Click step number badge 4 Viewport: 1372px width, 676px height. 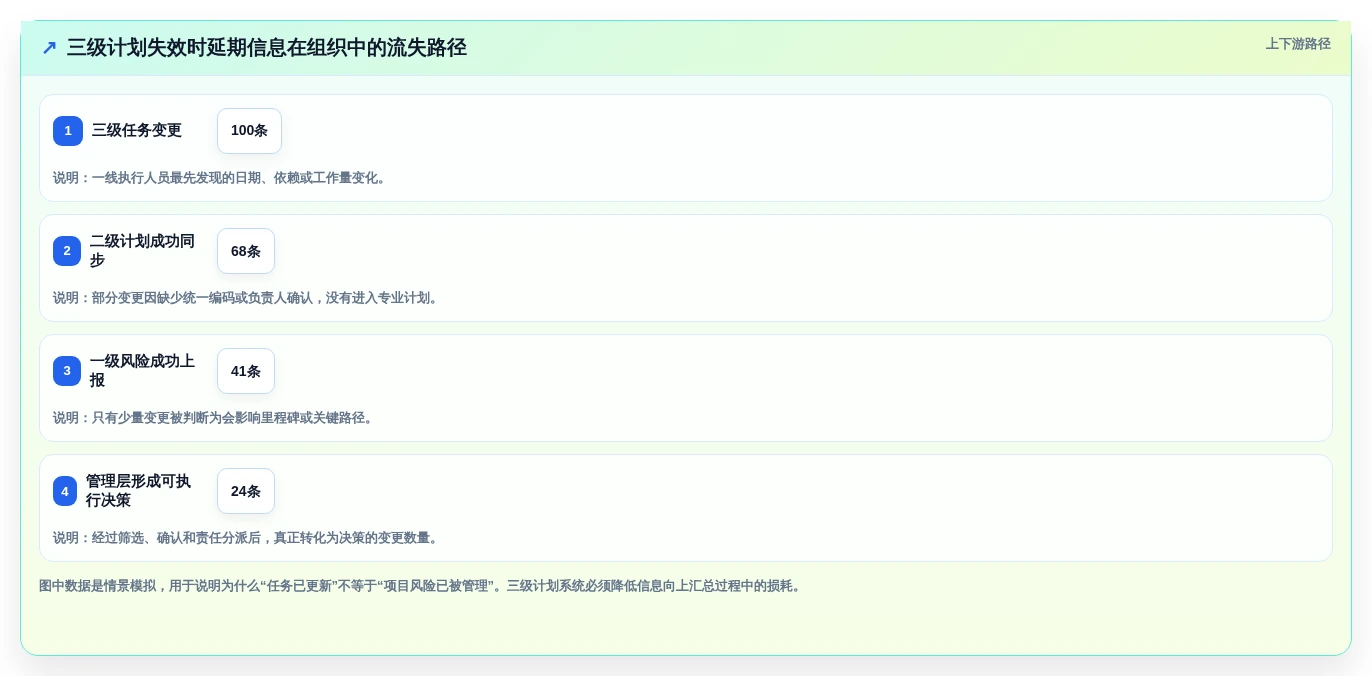[65, 491]
